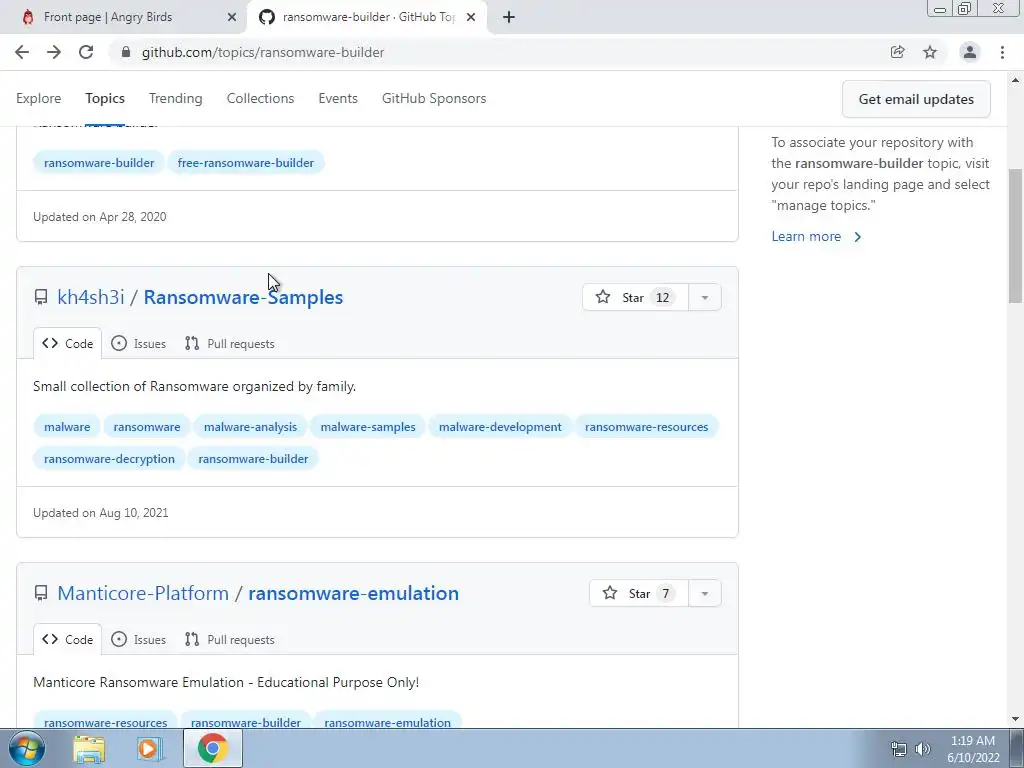Open the kh4sh3i user profile link
The height and width of the screenshot is (768, 1024).
pyautogui.click(x=90, y=297)
